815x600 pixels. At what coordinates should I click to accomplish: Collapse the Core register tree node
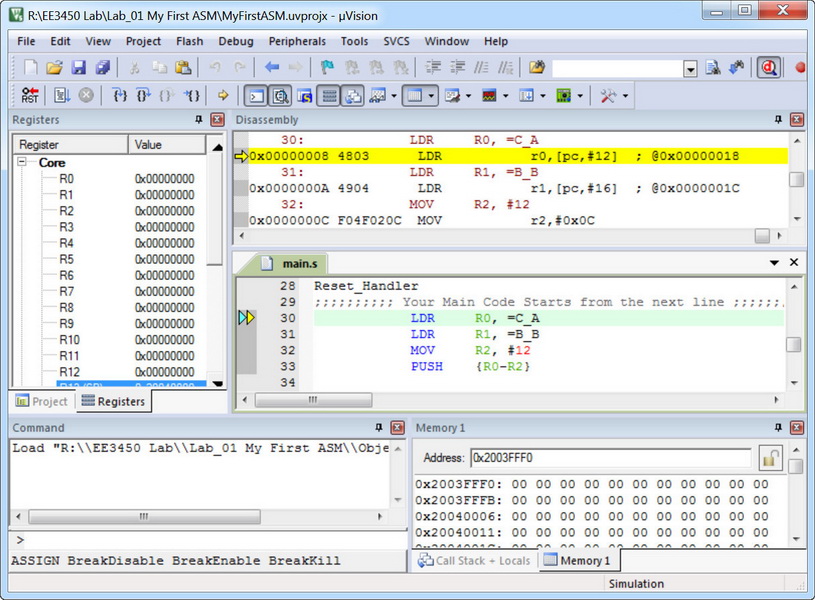click(x=24, y=162)
